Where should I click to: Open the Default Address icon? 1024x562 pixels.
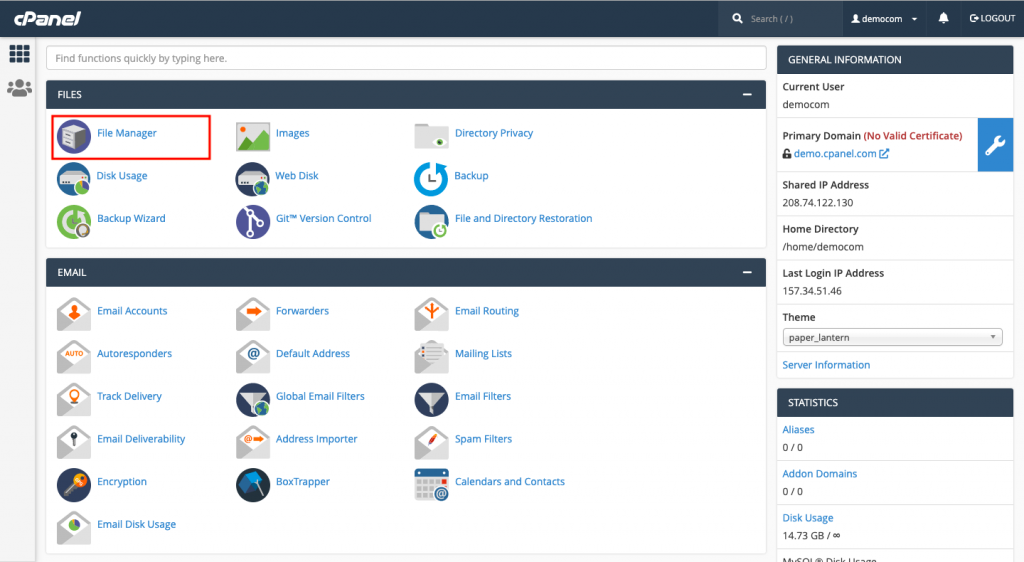pyautogui.click(x=253, y=356)
